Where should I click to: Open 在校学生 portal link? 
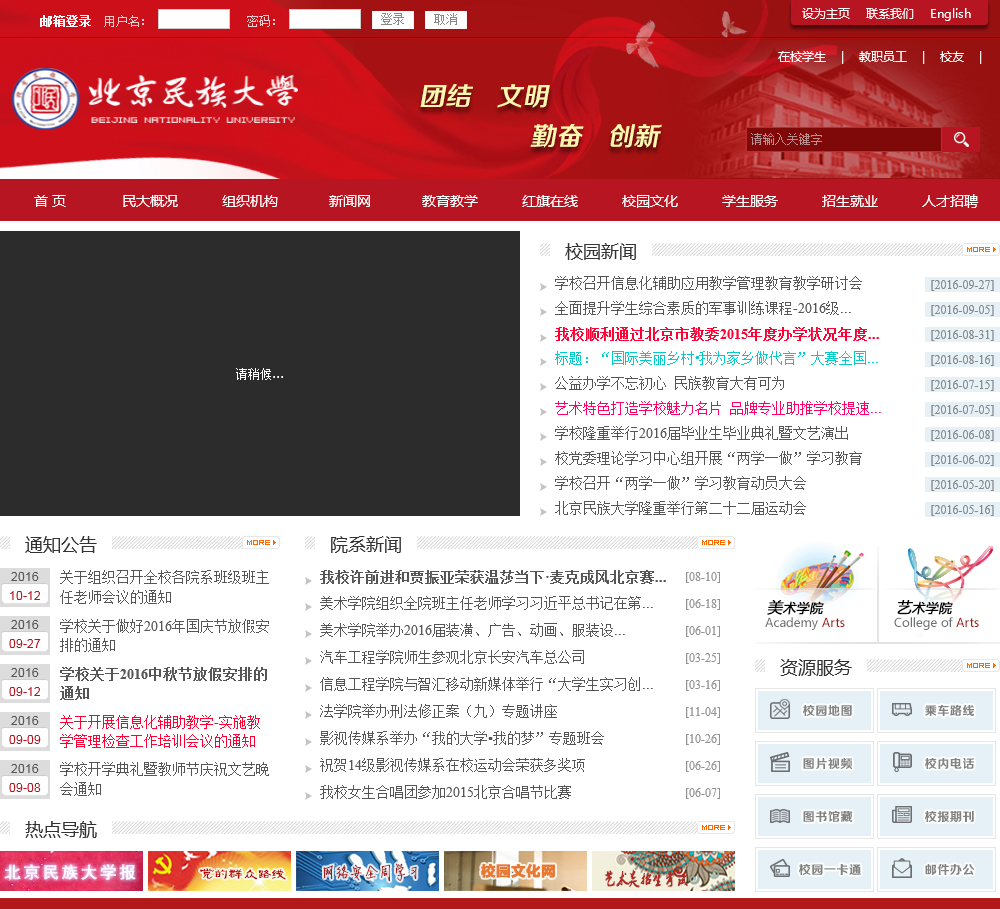click(802, 57)
